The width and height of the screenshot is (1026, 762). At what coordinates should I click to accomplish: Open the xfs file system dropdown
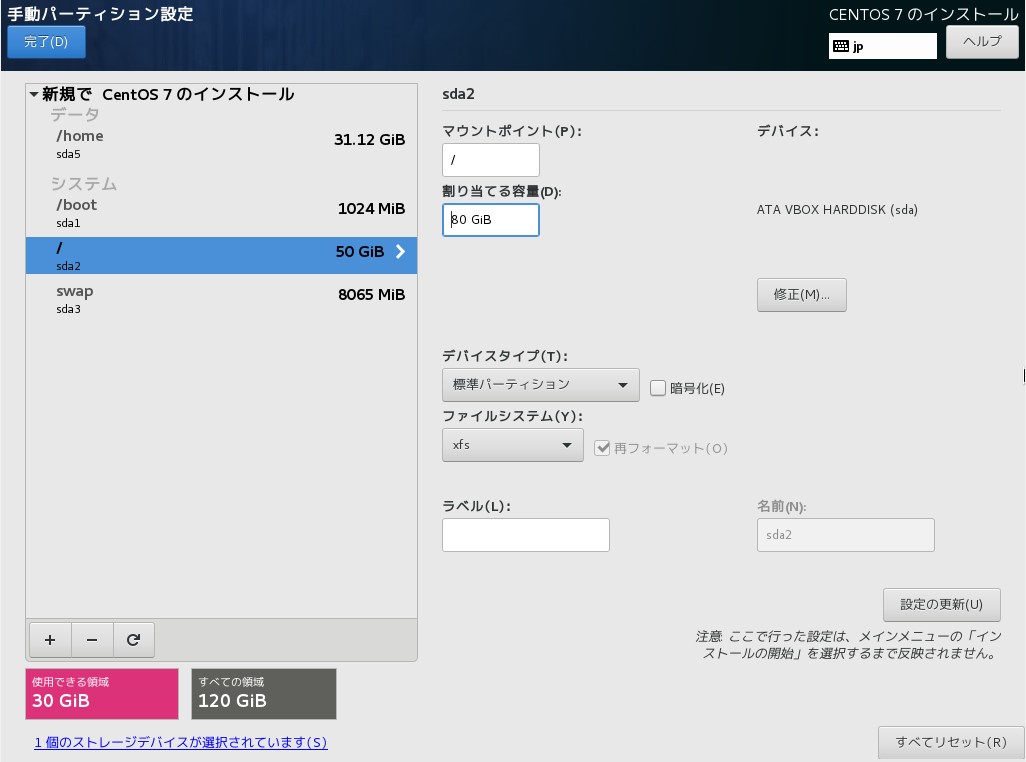[512, 445]
